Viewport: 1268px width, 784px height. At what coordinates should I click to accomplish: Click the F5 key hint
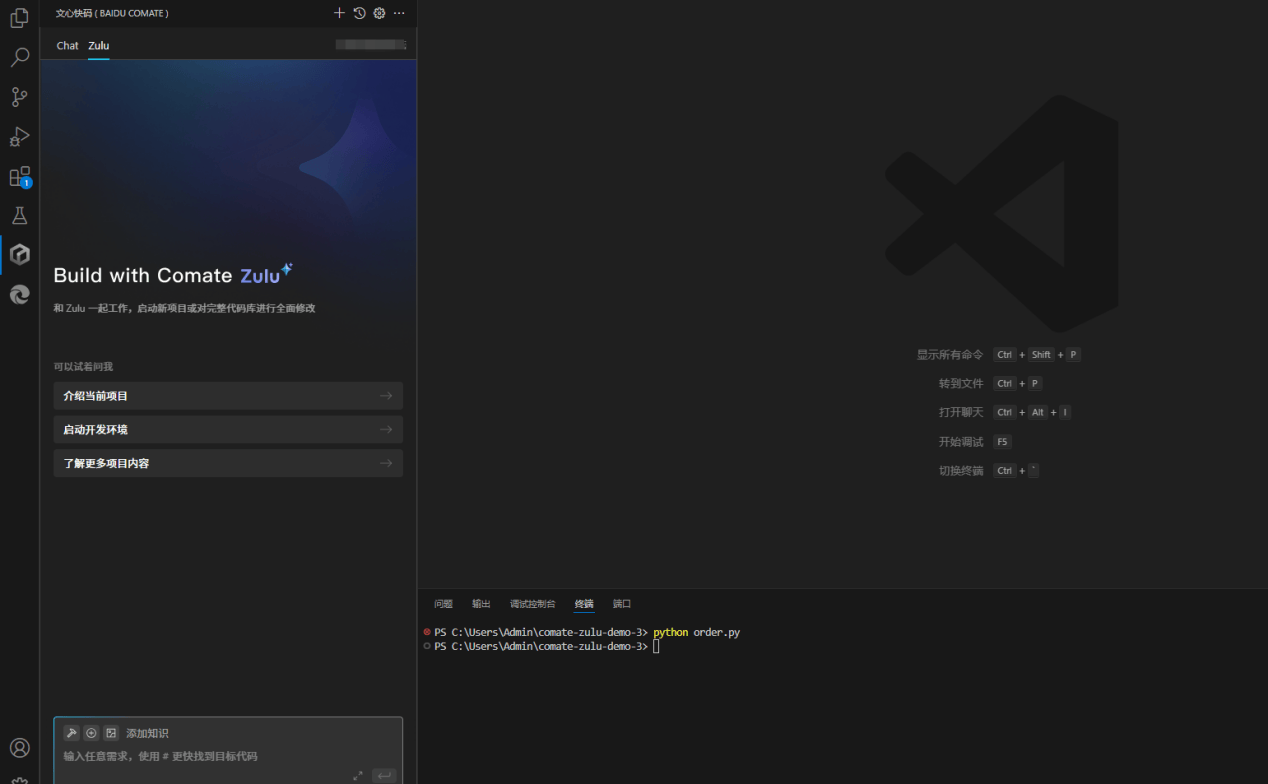click(1002, 442)
